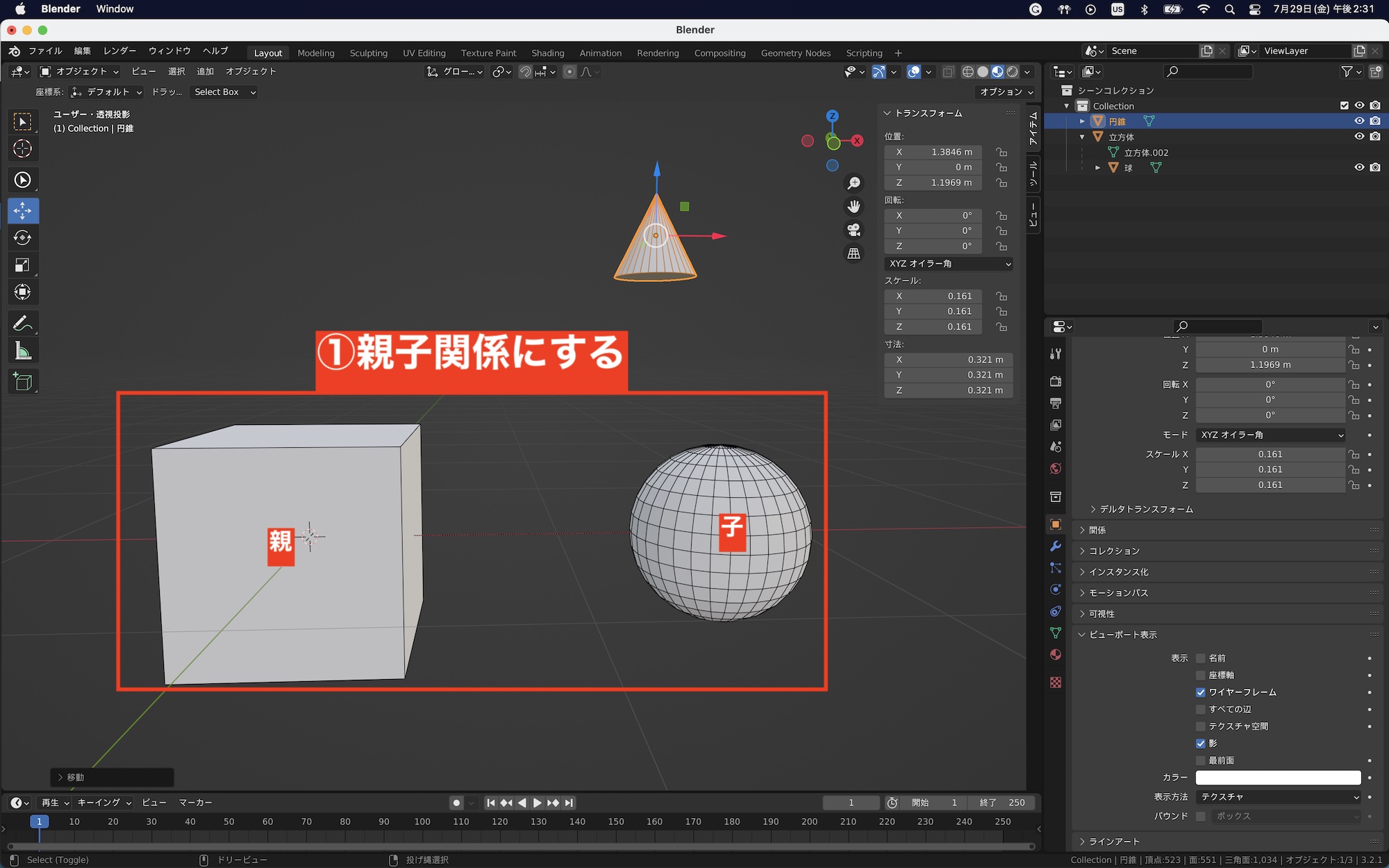
Task: Click the white カラー swatch
Action: 1278,778
